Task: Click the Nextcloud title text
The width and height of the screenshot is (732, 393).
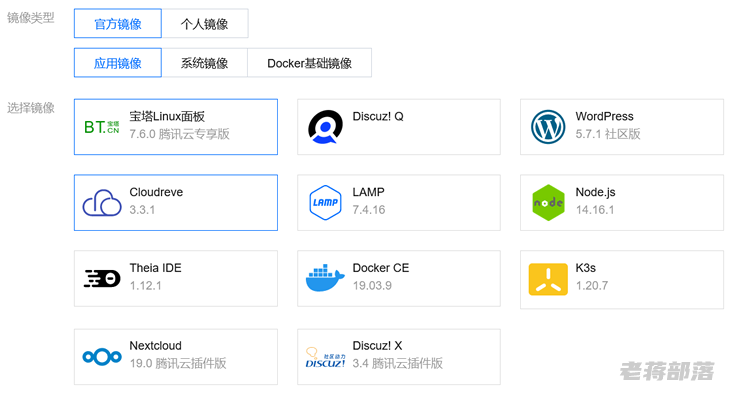Action: 155,345
